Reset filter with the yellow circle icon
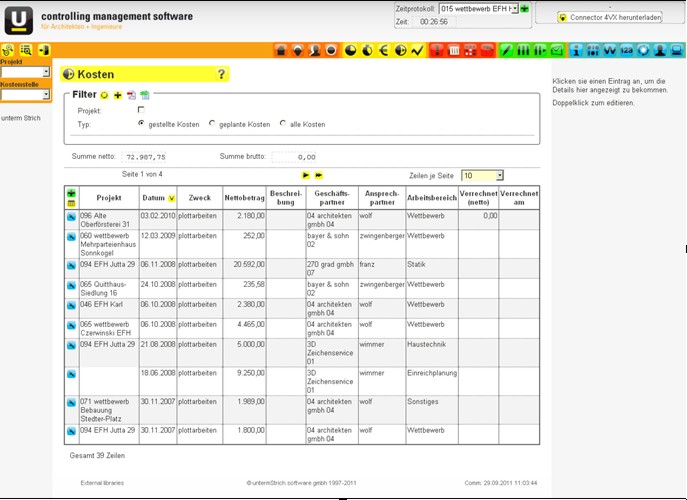687x500 pixels. click(x=104, y=95)
